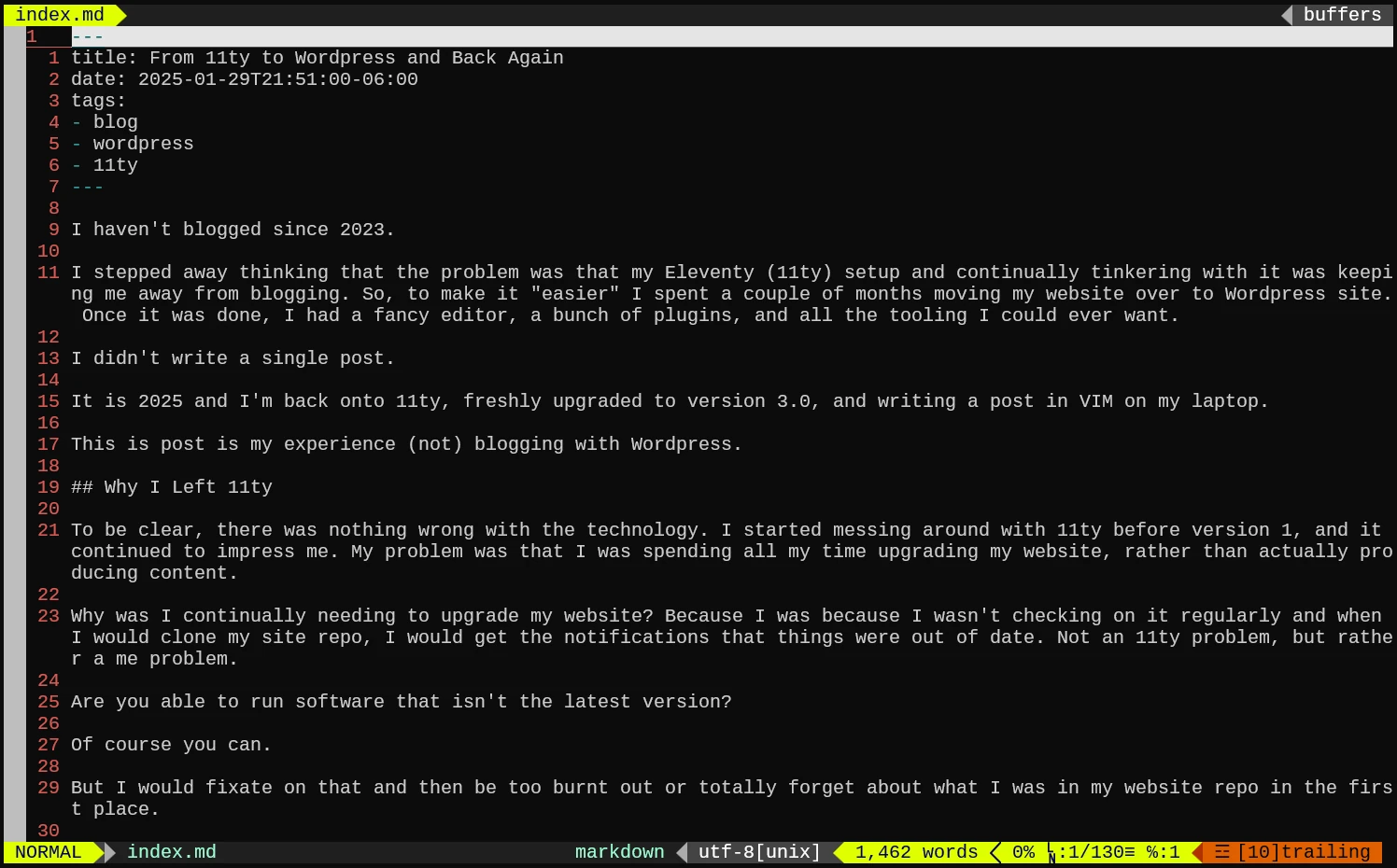The width and height of the screenshot is (1397, 868).
Task: Click paragraph starting 'To be clear, there was'
Action: (x=732, y=552)
